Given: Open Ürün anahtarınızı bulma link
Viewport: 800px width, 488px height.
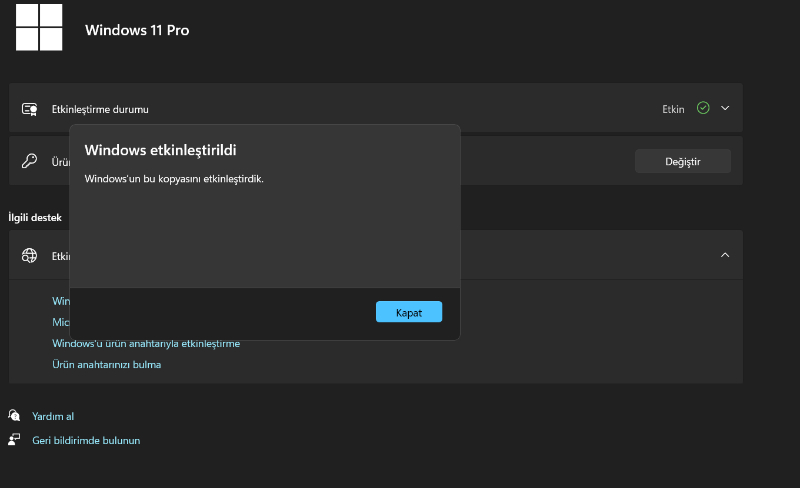Looking at the screenshot, I should (107, 364).
